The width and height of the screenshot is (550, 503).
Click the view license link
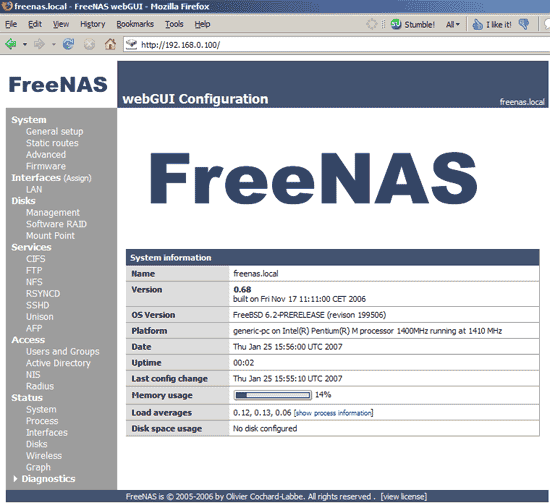[x=404, y=496]
